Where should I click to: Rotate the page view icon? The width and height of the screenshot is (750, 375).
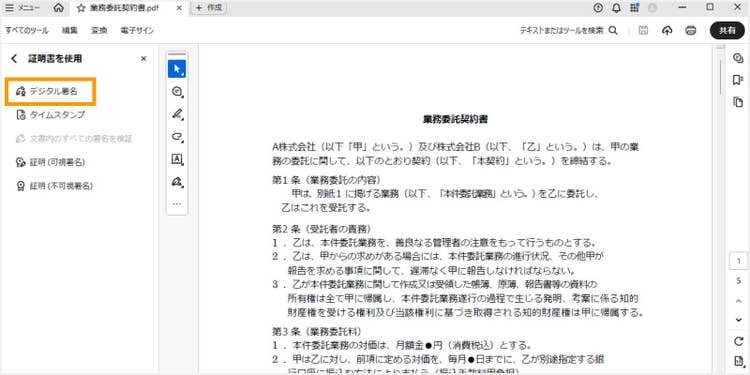click(738, 342)
